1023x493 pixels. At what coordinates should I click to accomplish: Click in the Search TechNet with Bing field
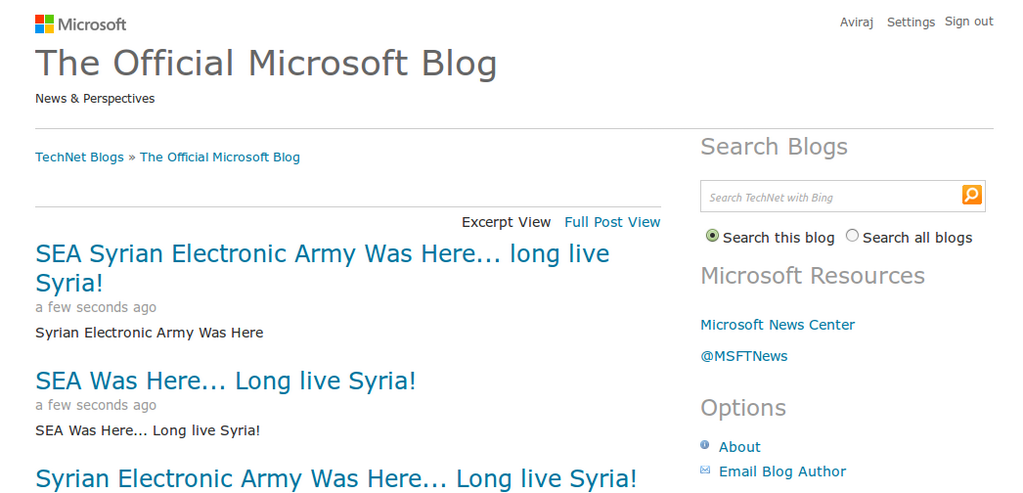click(830, 197)
